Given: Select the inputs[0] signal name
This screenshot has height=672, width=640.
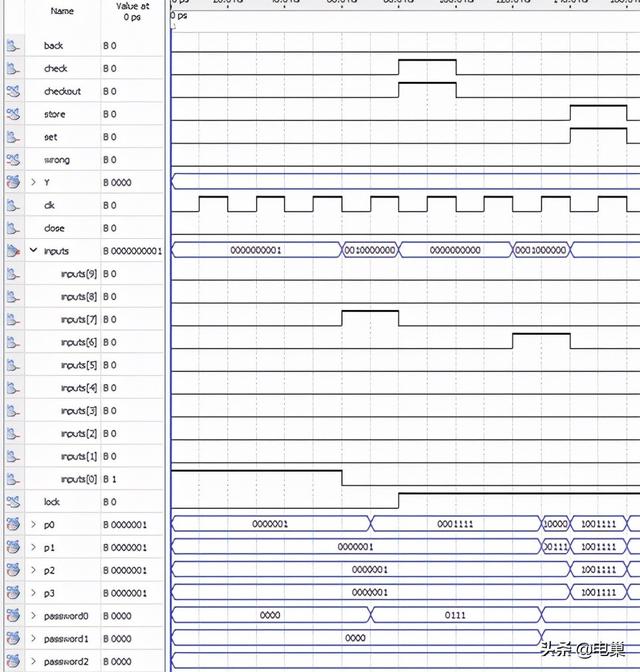Looking at the screenshot, I should 79,479.
